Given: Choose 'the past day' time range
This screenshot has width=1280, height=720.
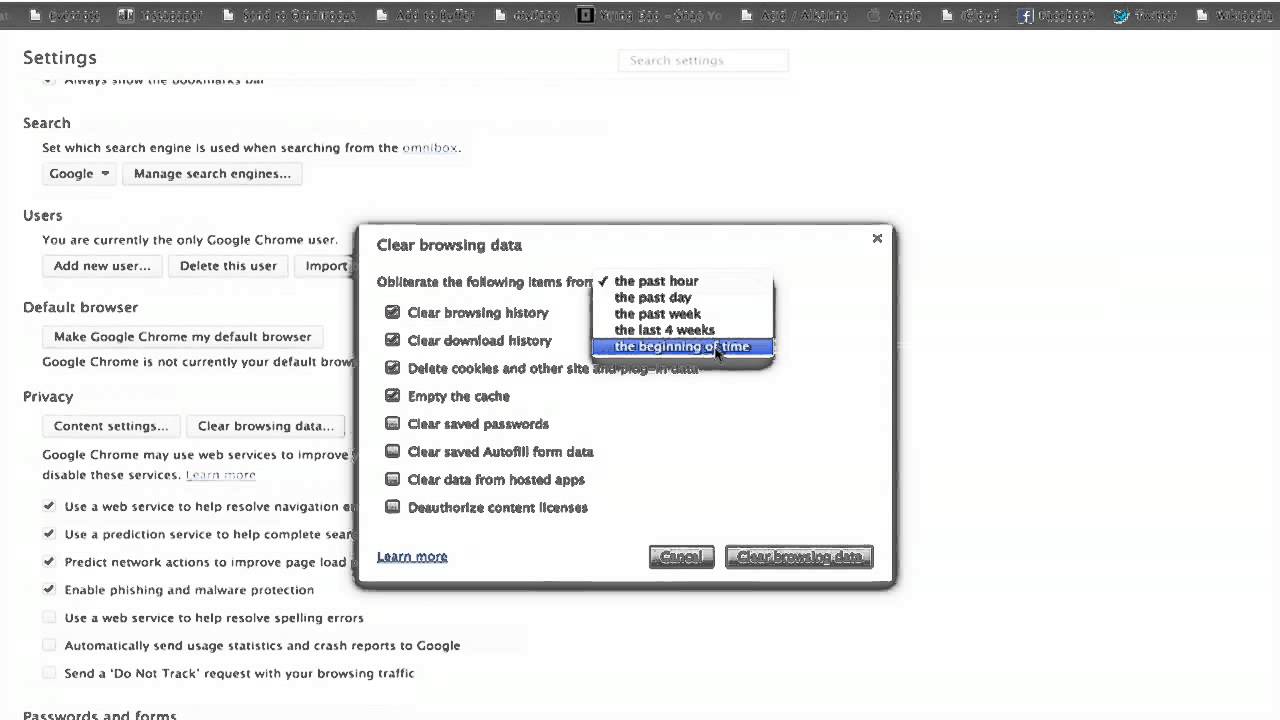Looking at the screenshot, I should click(683, 297).
